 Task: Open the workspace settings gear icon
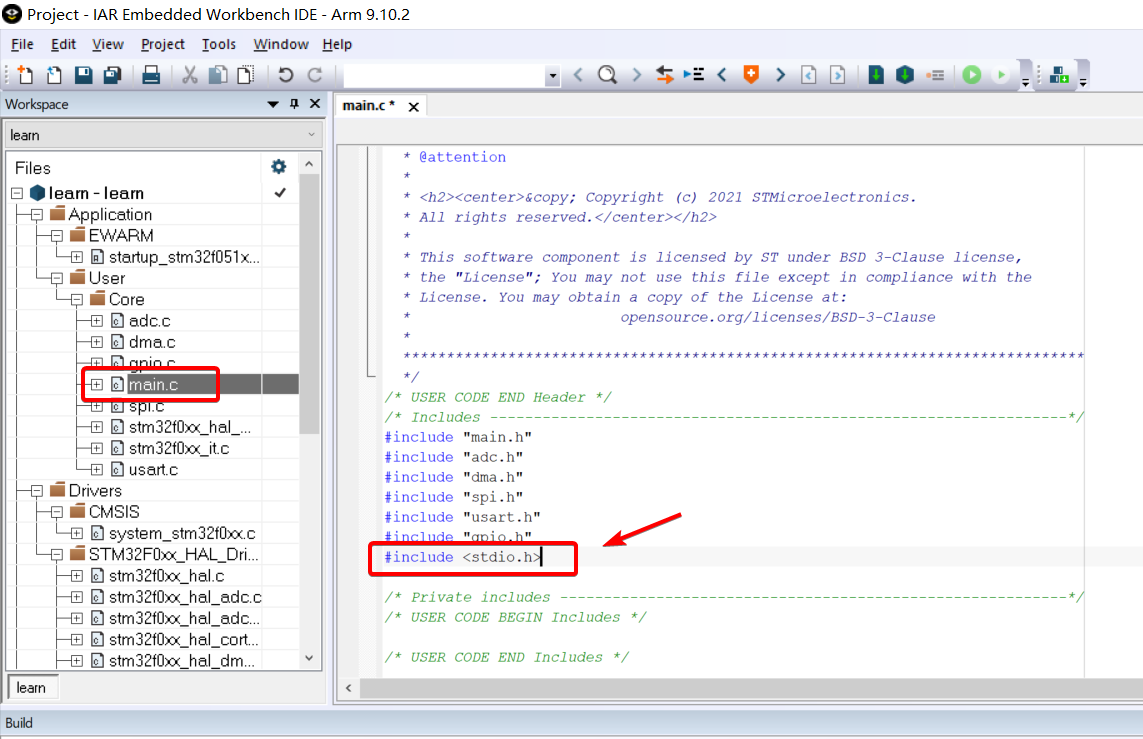[278, 167]
